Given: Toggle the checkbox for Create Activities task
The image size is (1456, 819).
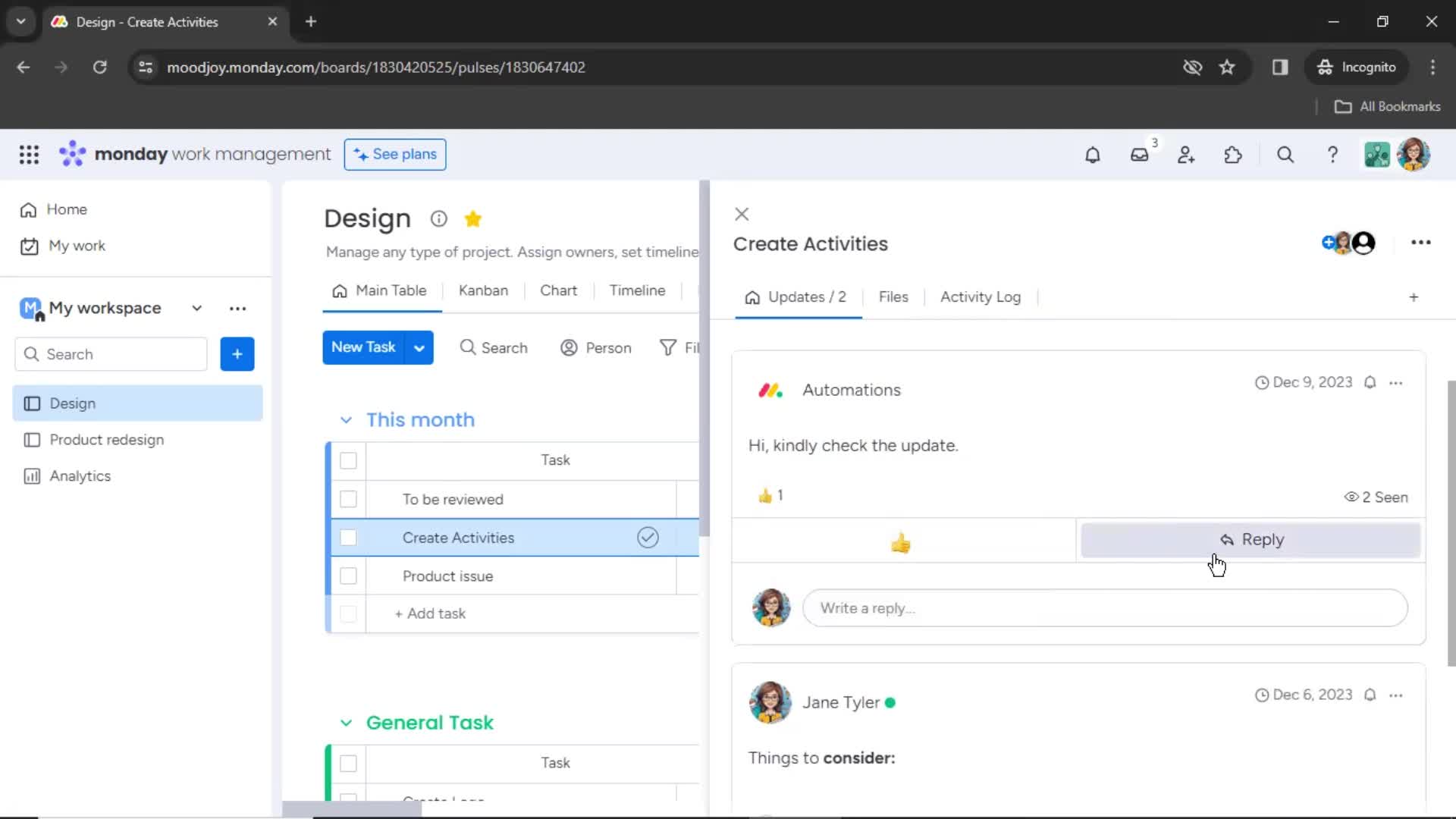Looking at the screenshot, I should coord(349,537).
